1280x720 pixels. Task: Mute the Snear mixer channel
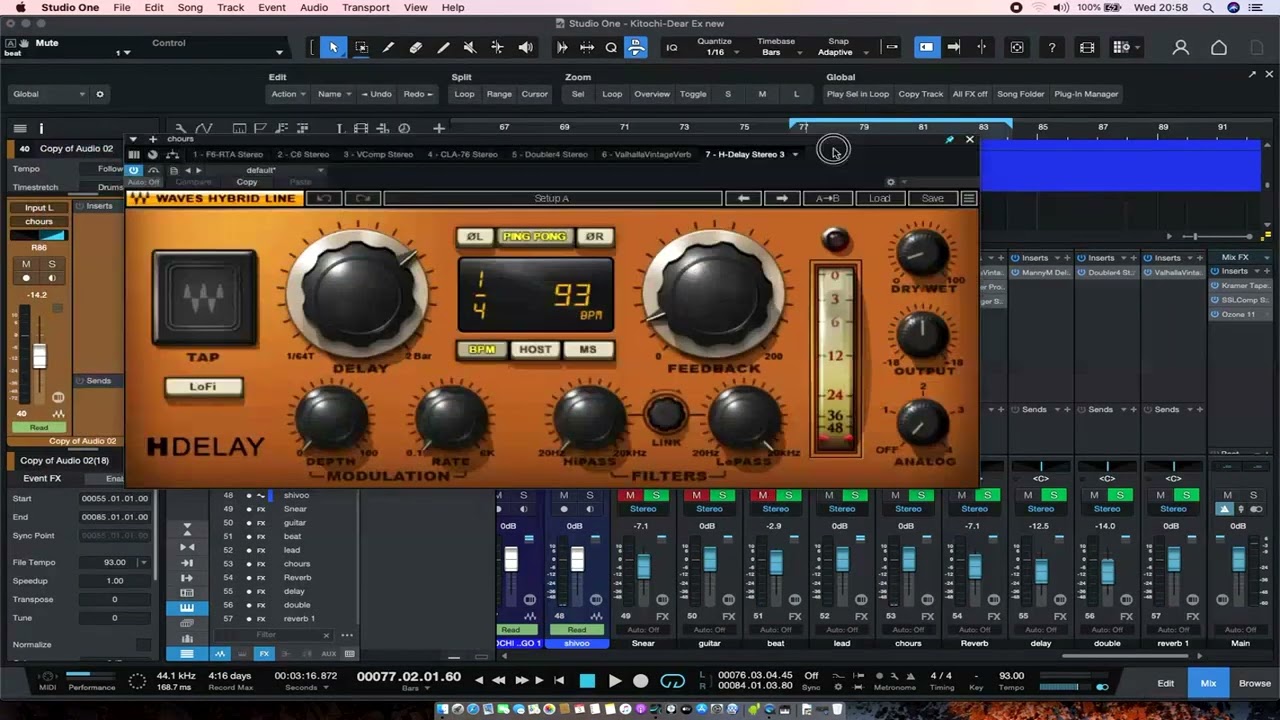click(x=630, y=496)
